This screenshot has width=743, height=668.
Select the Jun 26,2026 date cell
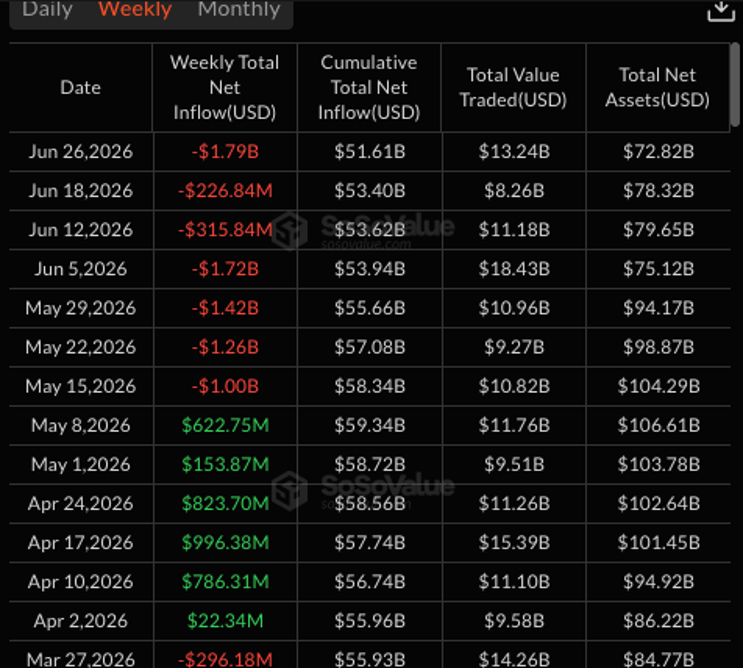pos(81,152)
